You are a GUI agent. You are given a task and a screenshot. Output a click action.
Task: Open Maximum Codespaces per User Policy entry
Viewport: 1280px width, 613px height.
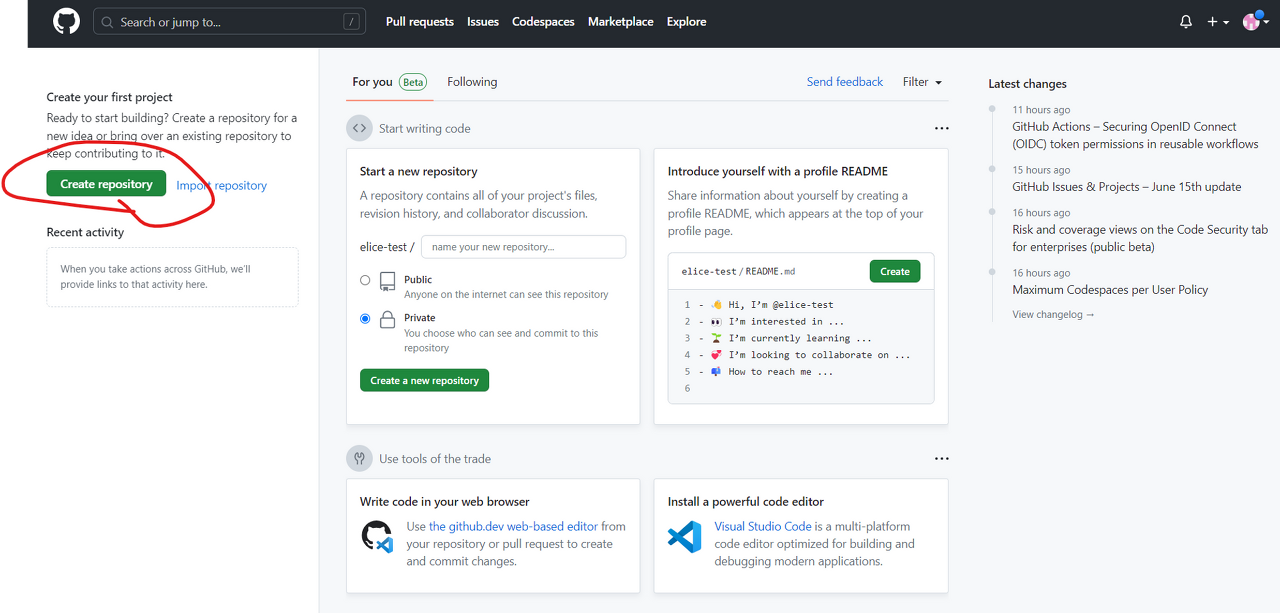pos(1110,290)
